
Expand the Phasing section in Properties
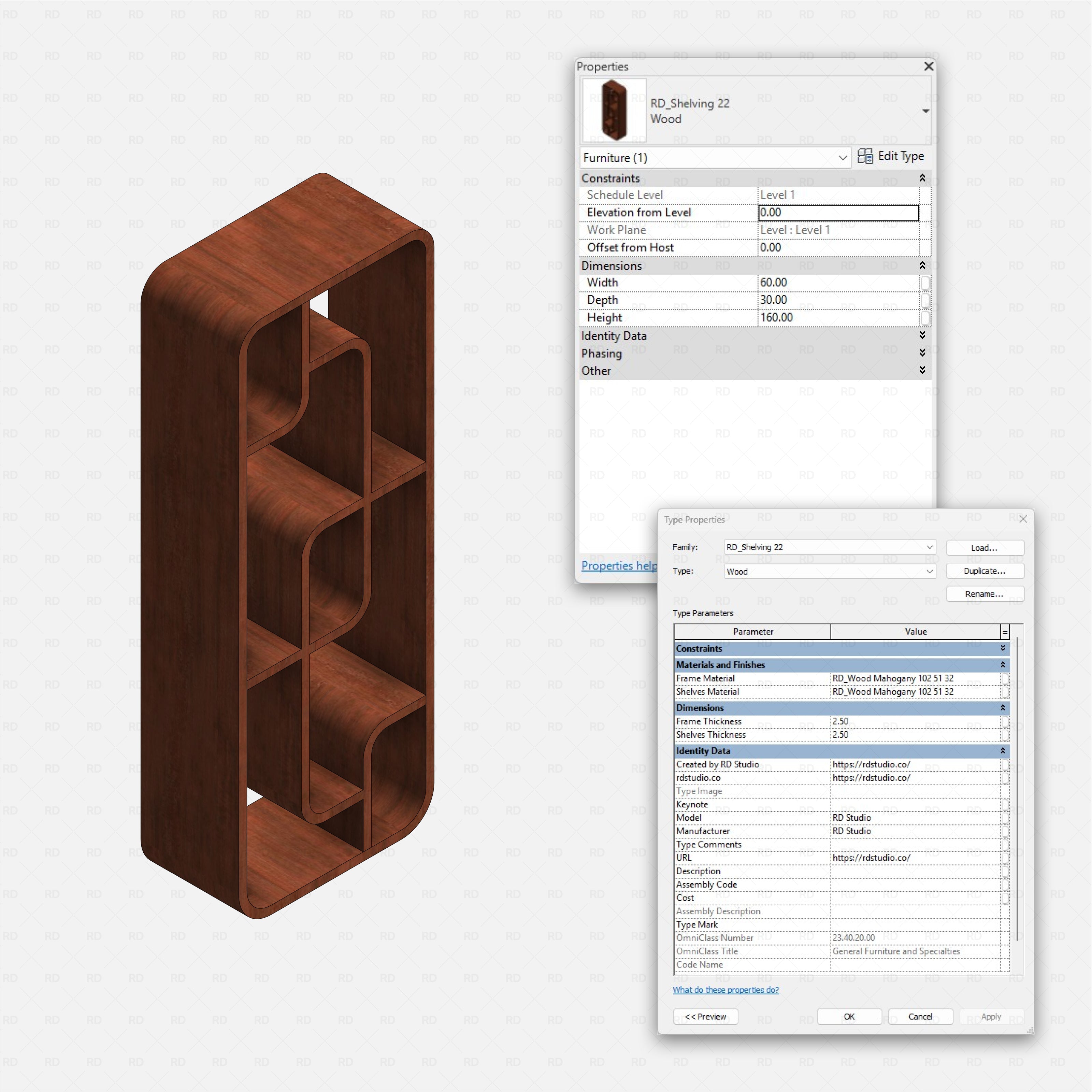922,353
